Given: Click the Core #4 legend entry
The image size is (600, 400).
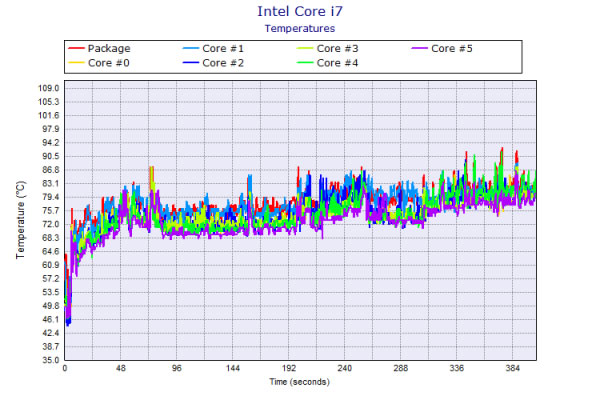Looking at the screenshot, I should [x=328, y=63].
